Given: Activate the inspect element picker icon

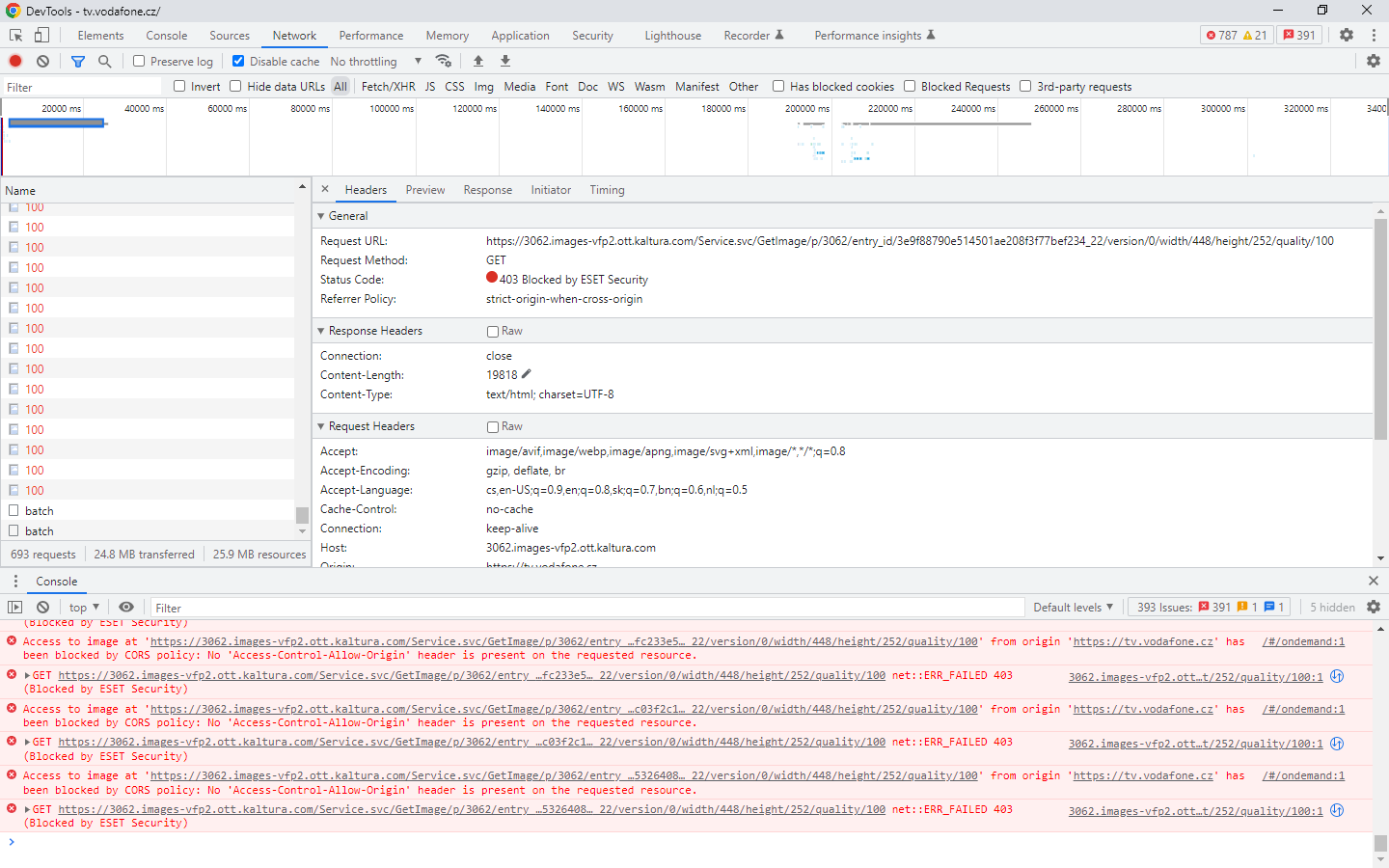Looking at the screenshot, I should [x=16, y=35].
